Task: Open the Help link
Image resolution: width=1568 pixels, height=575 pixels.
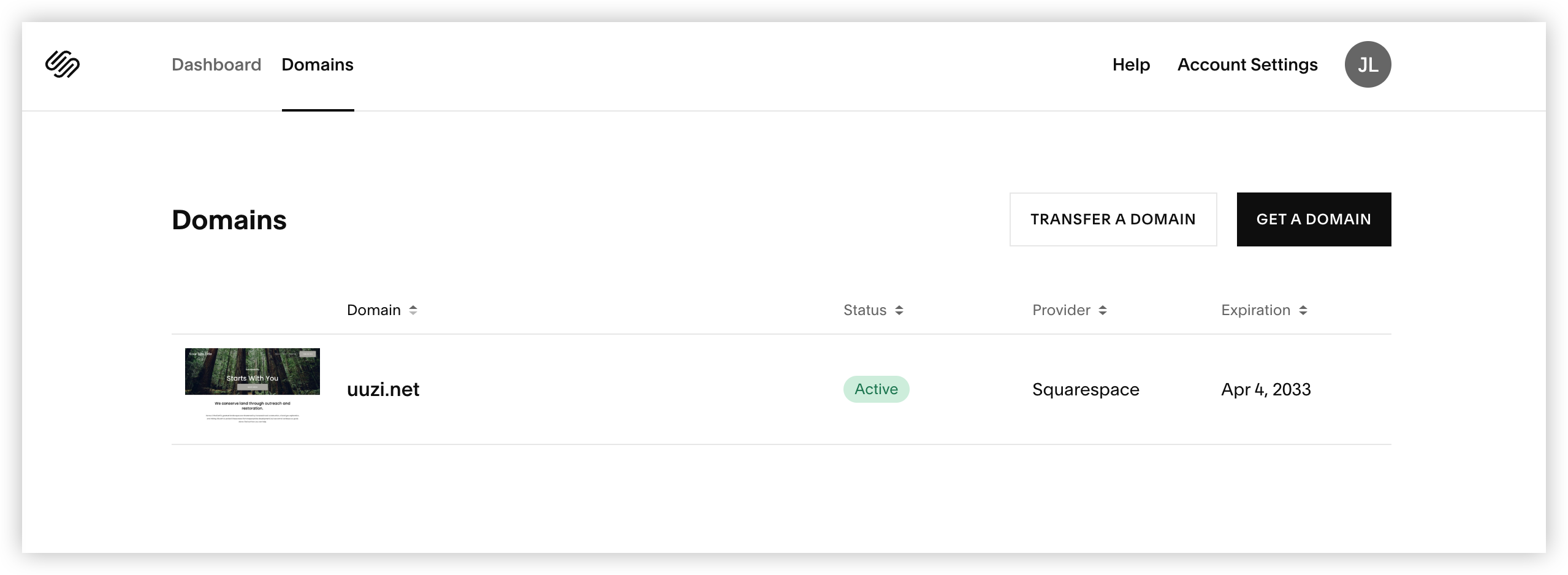Action: pyautogui.click(x=1131, y=64)
